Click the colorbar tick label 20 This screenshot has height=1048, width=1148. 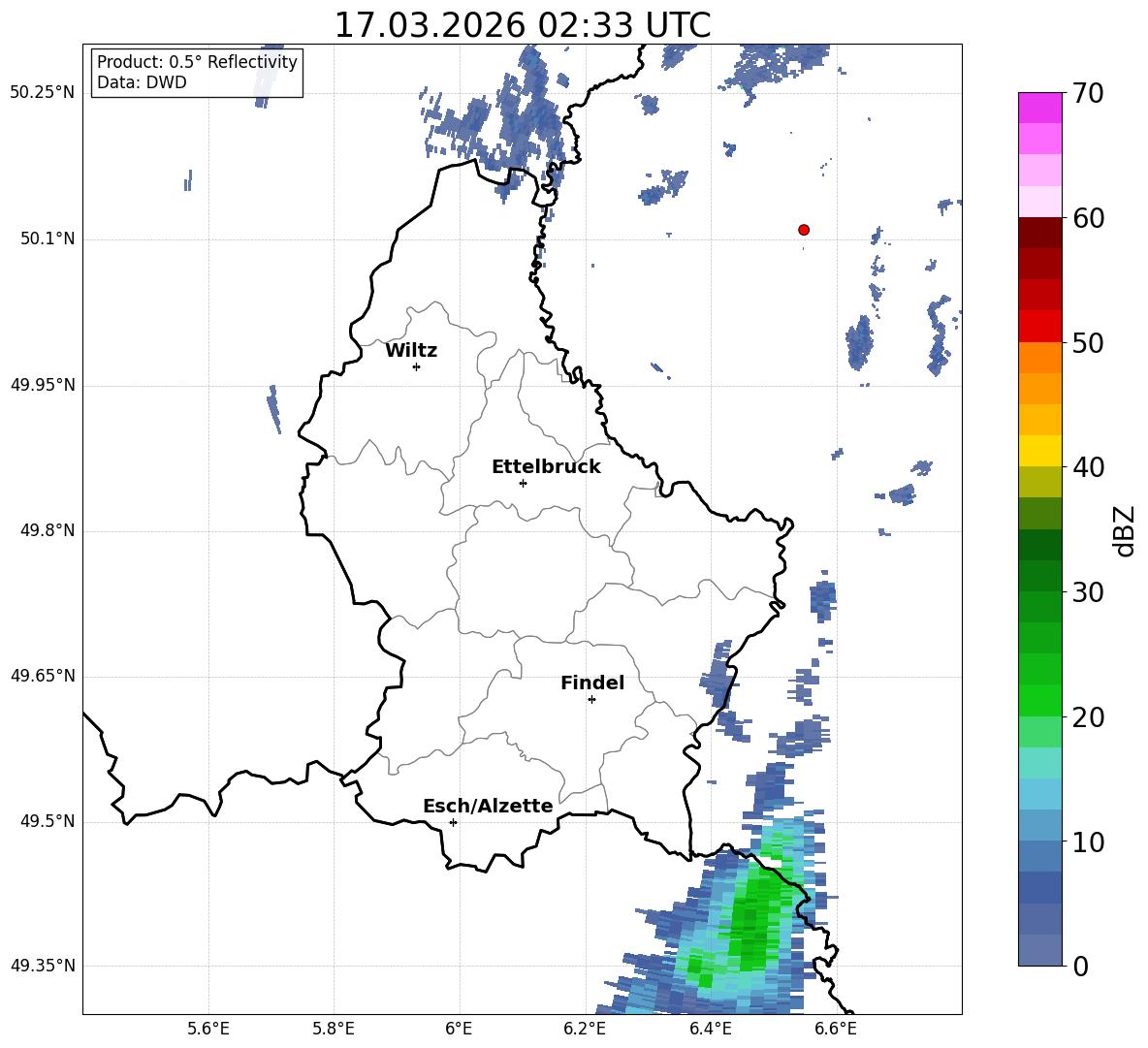1088,717
